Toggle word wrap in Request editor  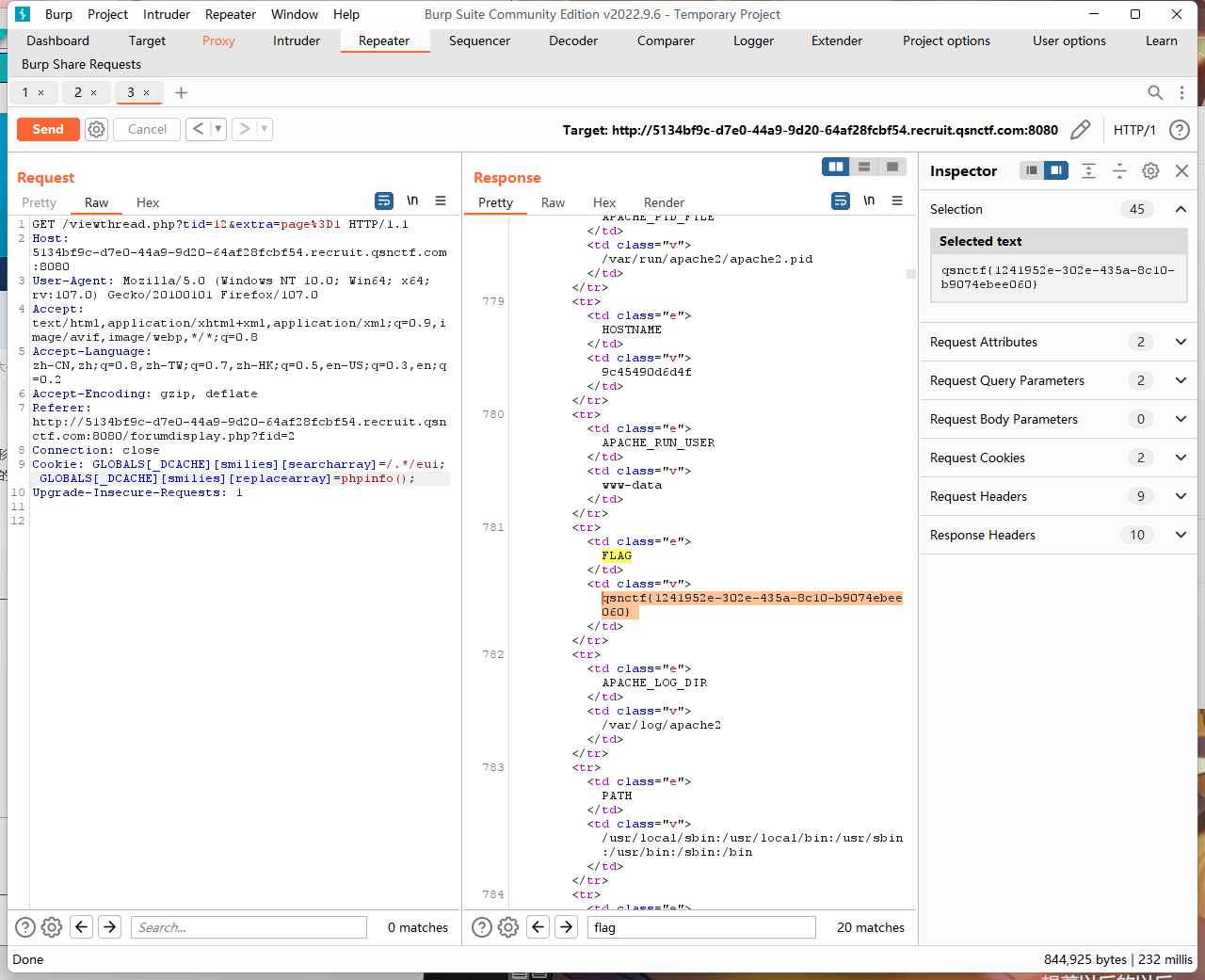[x=384, y=201]
